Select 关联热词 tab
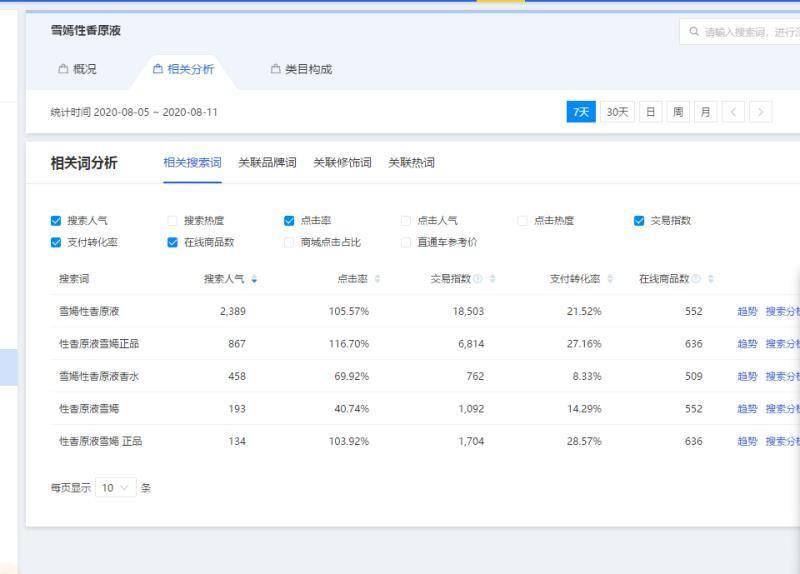This screenshot has height=574, width=800. (411, 163)
